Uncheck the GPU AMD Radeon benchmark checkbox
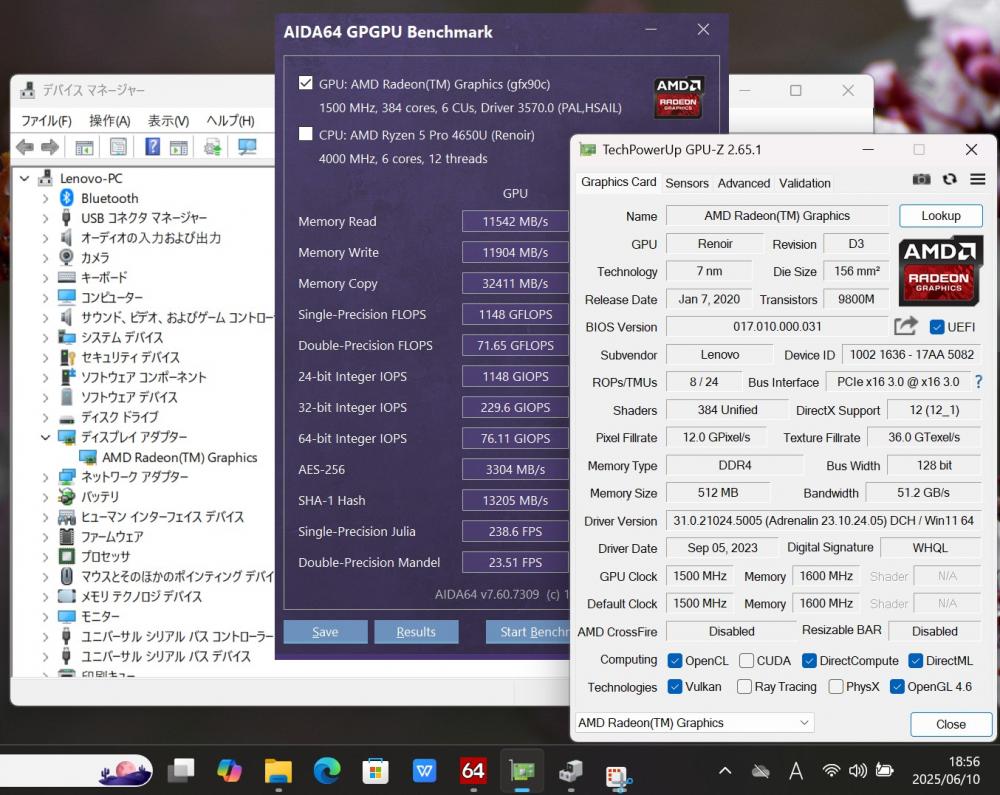This screenshot has height=795, width=1000. (305, 83)
